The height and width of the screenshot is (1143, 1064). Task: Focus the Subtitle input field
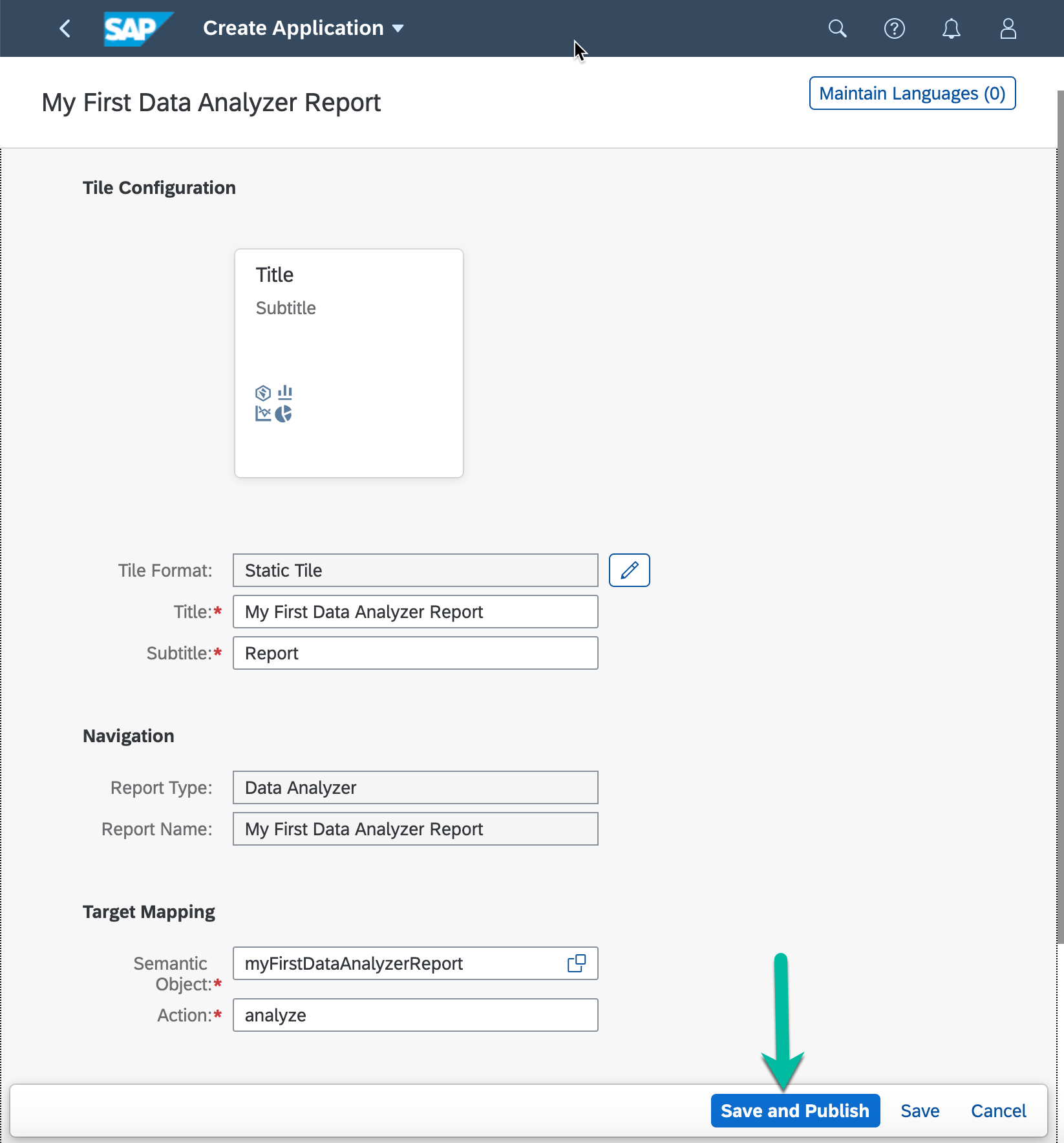[x=415, y=653]
